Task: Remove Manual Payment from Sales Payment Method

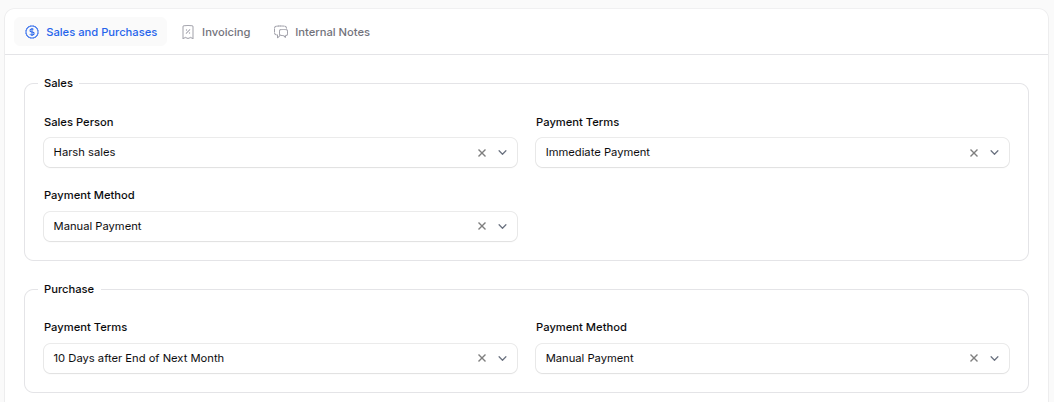Action: (x=481, y=226)
